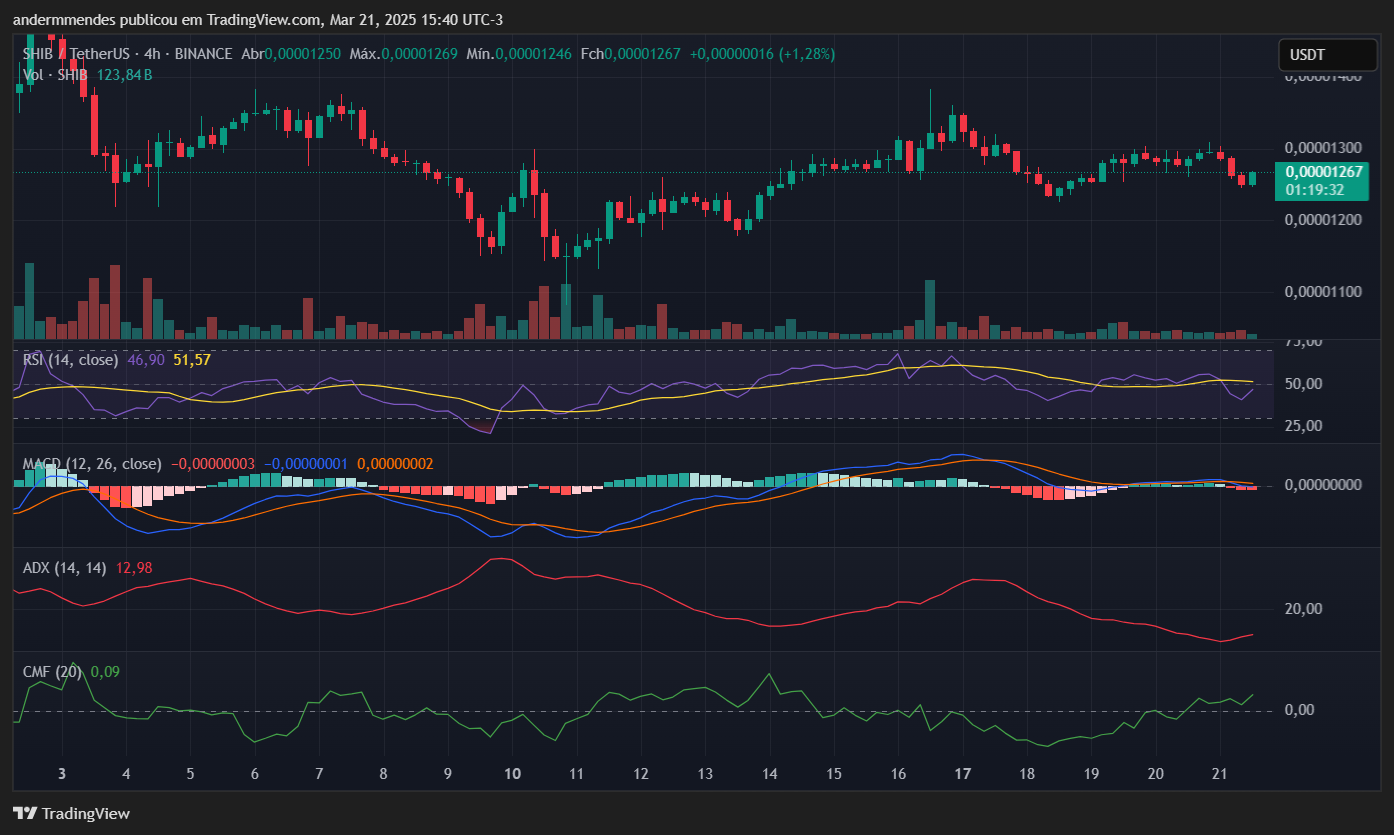The image size is (1394, 835).
Task: Click day 21 on the time axis
Action: tap(1220, 774)
